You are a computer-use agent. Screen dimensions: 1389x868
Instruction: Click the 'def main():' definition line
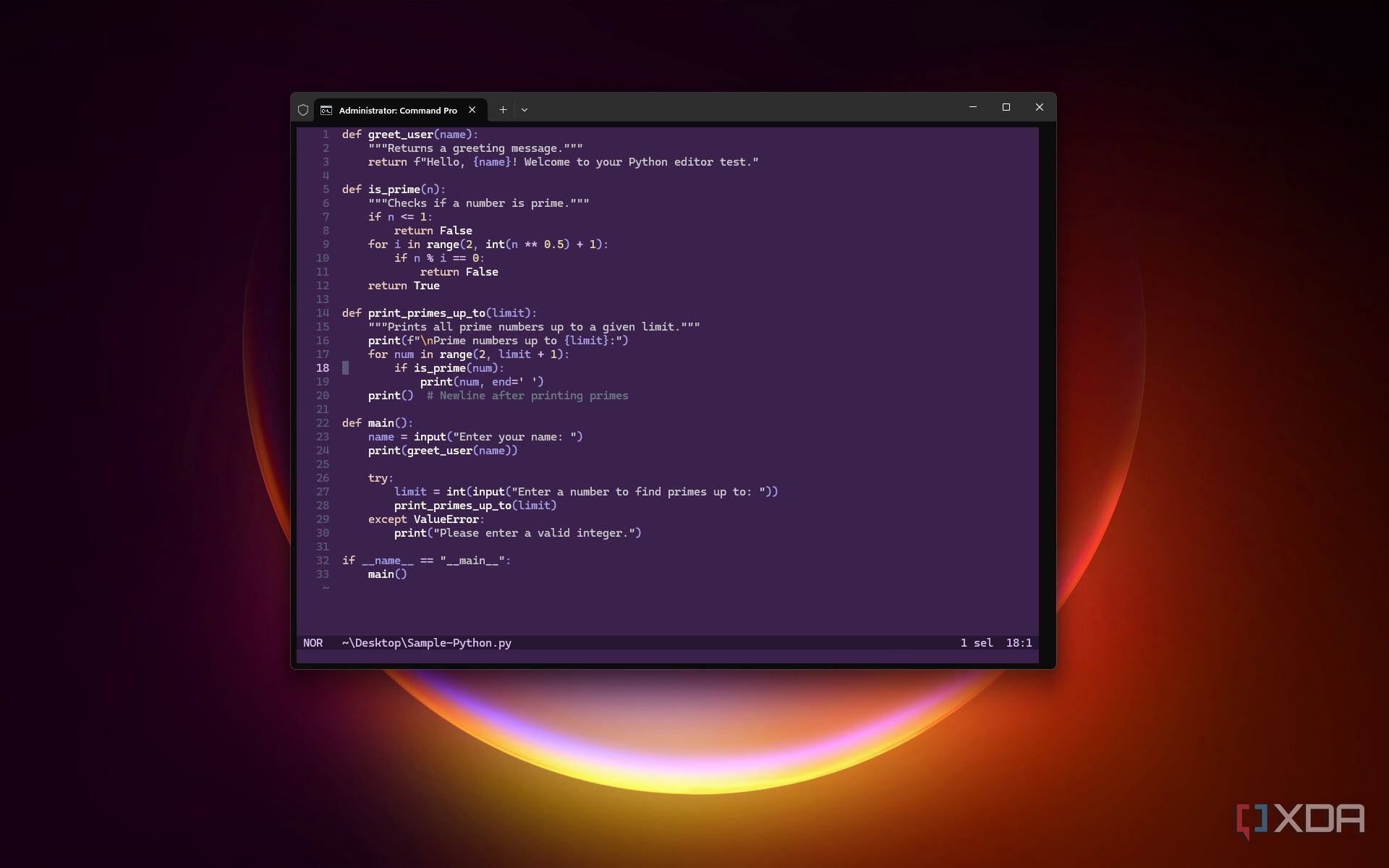tap(377, 423)
